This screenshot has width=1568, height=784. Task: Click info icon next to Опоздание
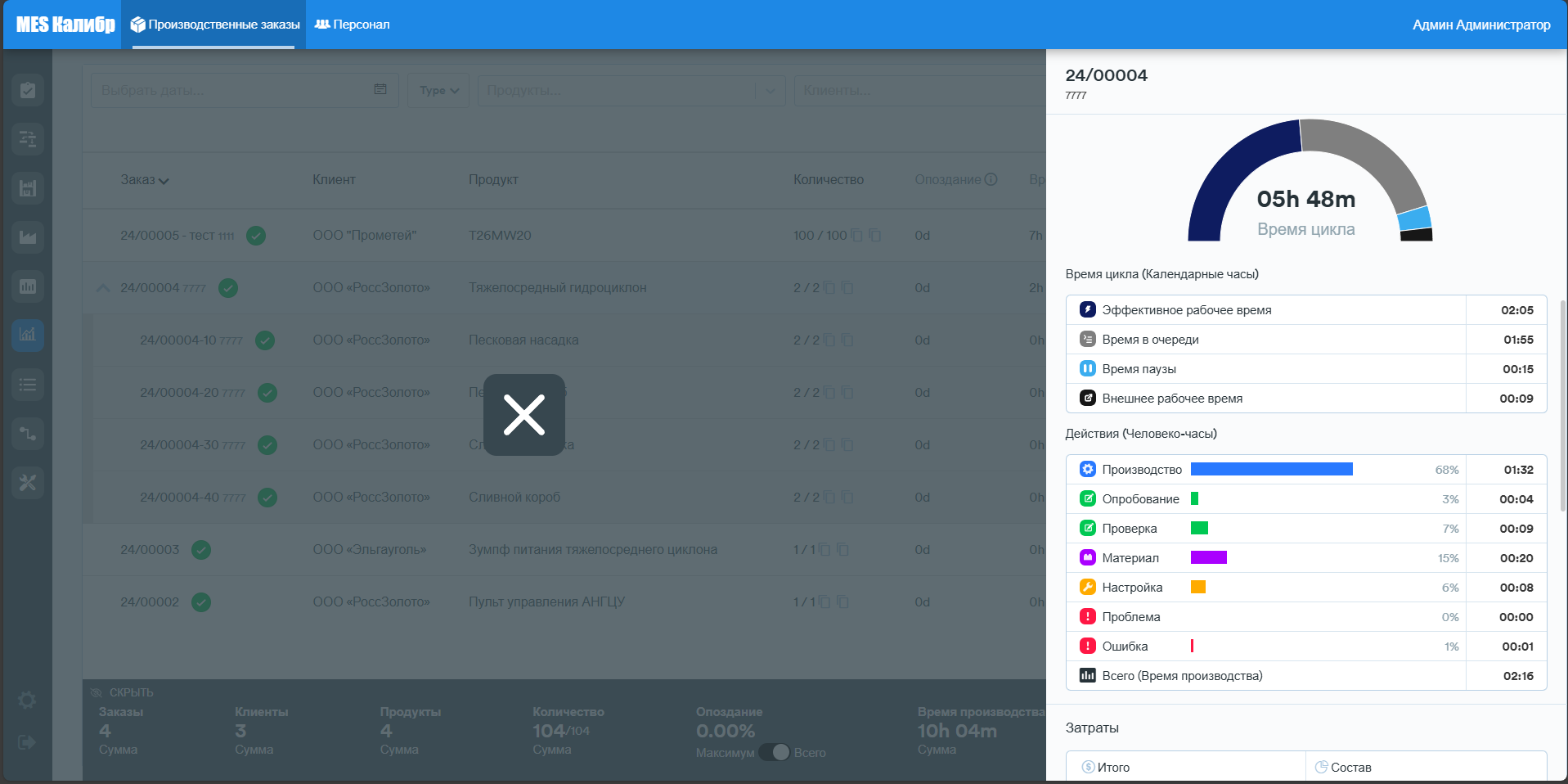click(991, 179)
